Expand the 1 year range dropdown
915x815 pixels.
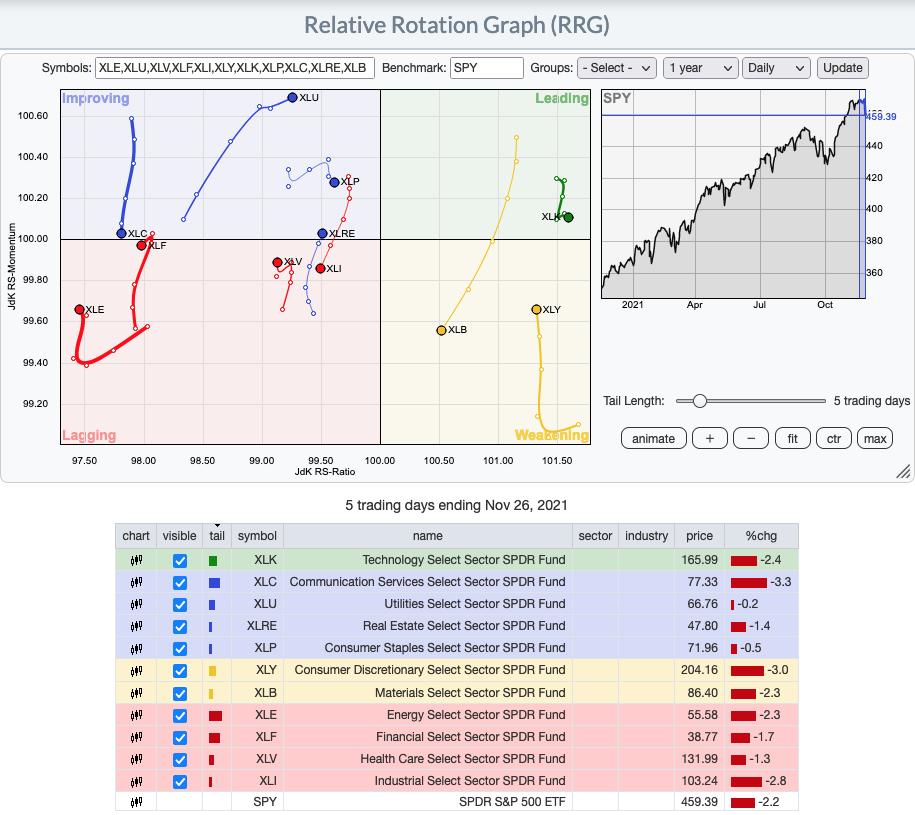point(699,68)
